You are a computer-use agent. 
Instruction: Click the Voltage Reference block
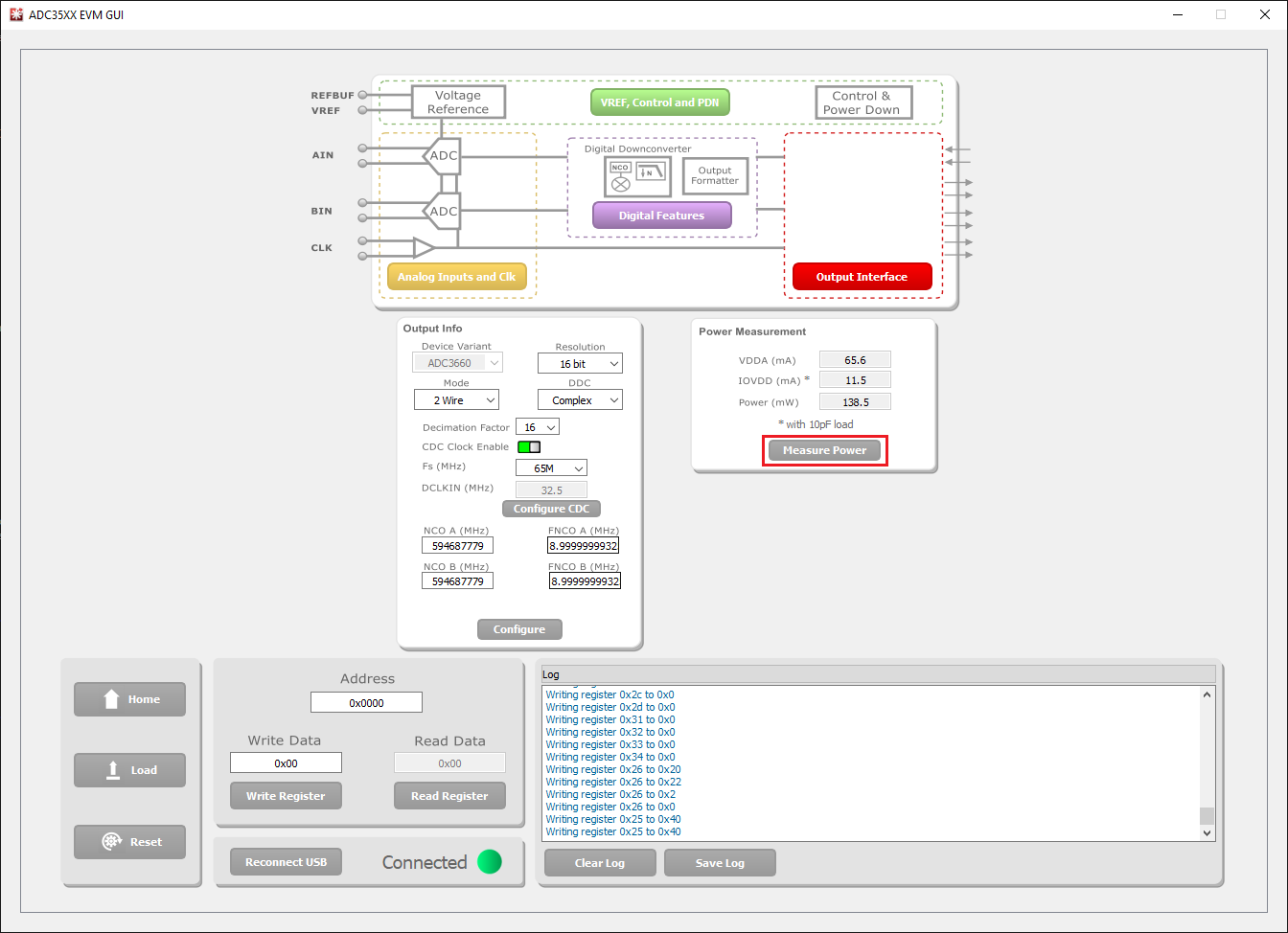coord(458,102)
